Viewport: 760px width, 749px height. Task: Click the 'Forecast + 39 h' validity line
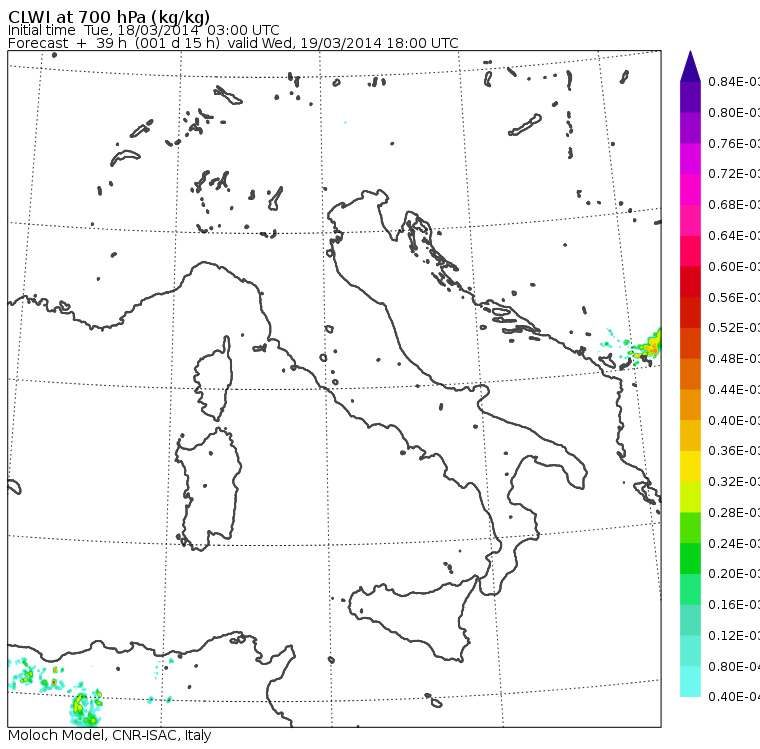233,43
